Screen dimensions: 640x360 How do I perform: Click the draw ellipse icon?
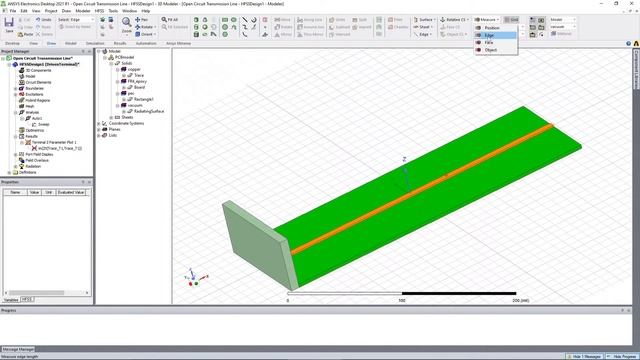[x=234, y=20]
